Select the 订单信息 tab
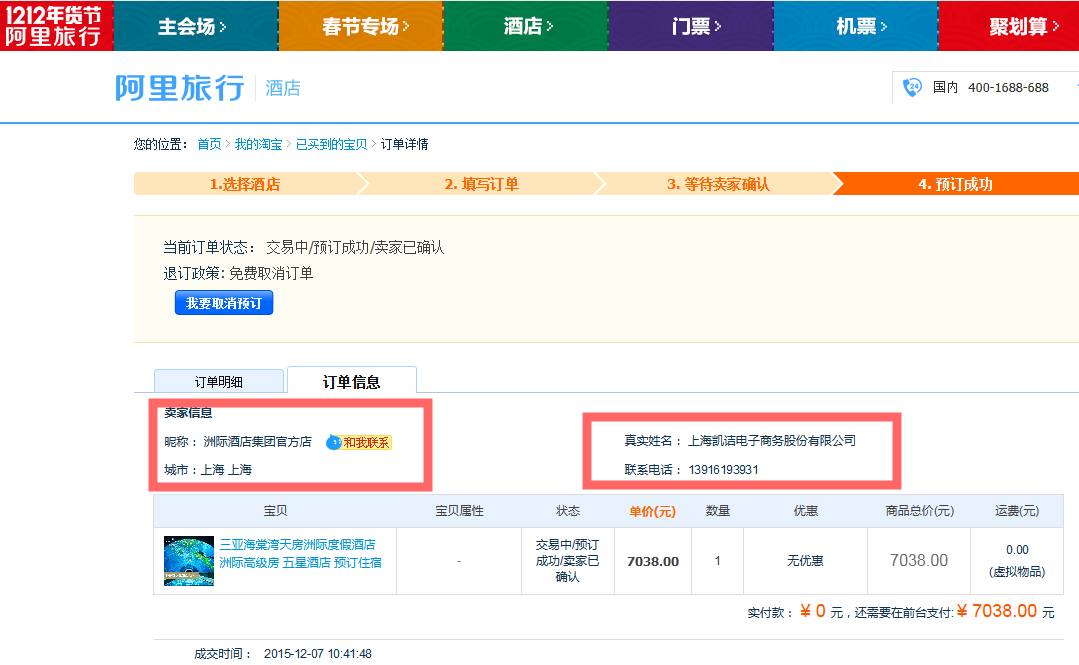The image size is (1079, 665). (351, 380)
